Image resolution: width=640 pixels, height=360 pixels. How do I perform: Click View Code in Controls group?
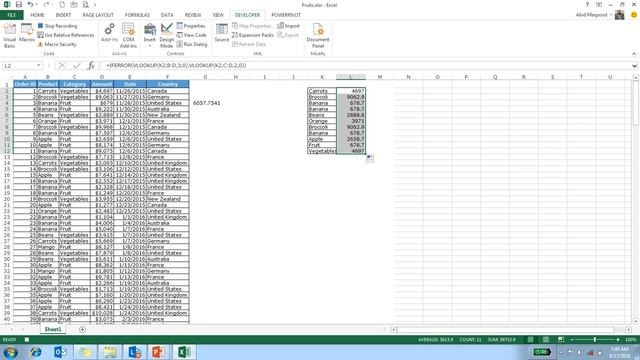(x=191, y=35)
